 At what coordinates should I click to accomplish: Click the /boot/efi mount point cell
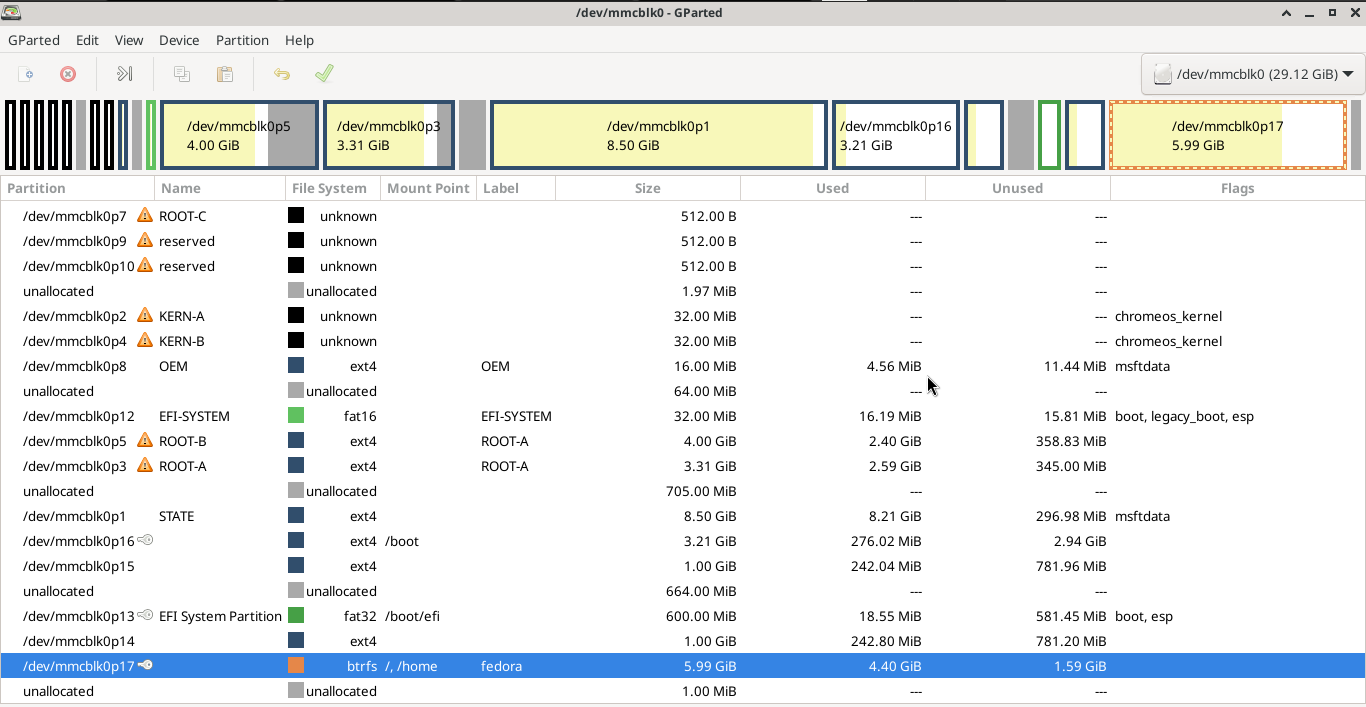[x=412, y=616]
